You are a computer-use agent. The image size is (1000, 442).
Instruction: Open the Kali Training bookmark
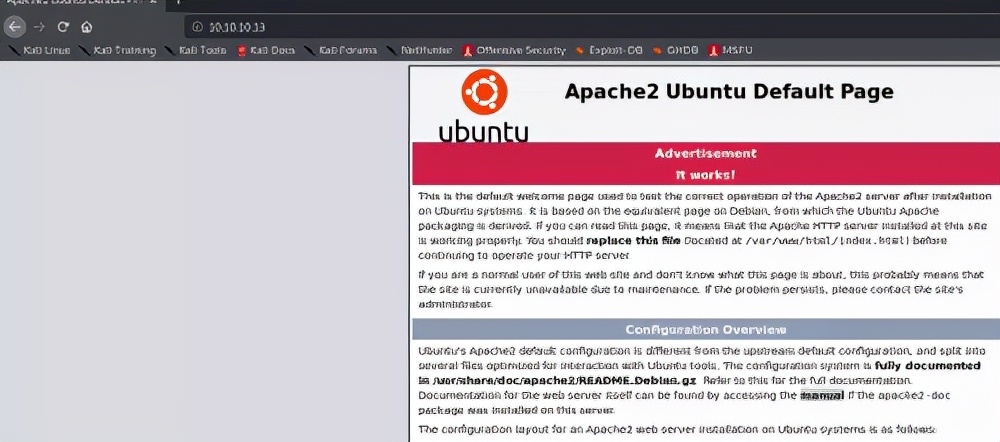tap(117, 50)
